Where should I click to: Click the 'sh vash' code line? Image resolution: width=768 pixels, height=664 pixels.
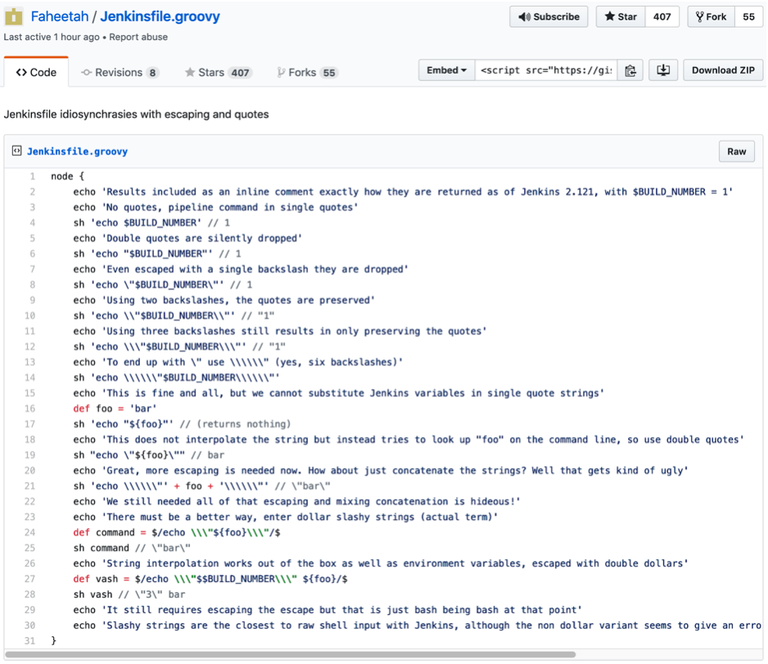(129, 594)
